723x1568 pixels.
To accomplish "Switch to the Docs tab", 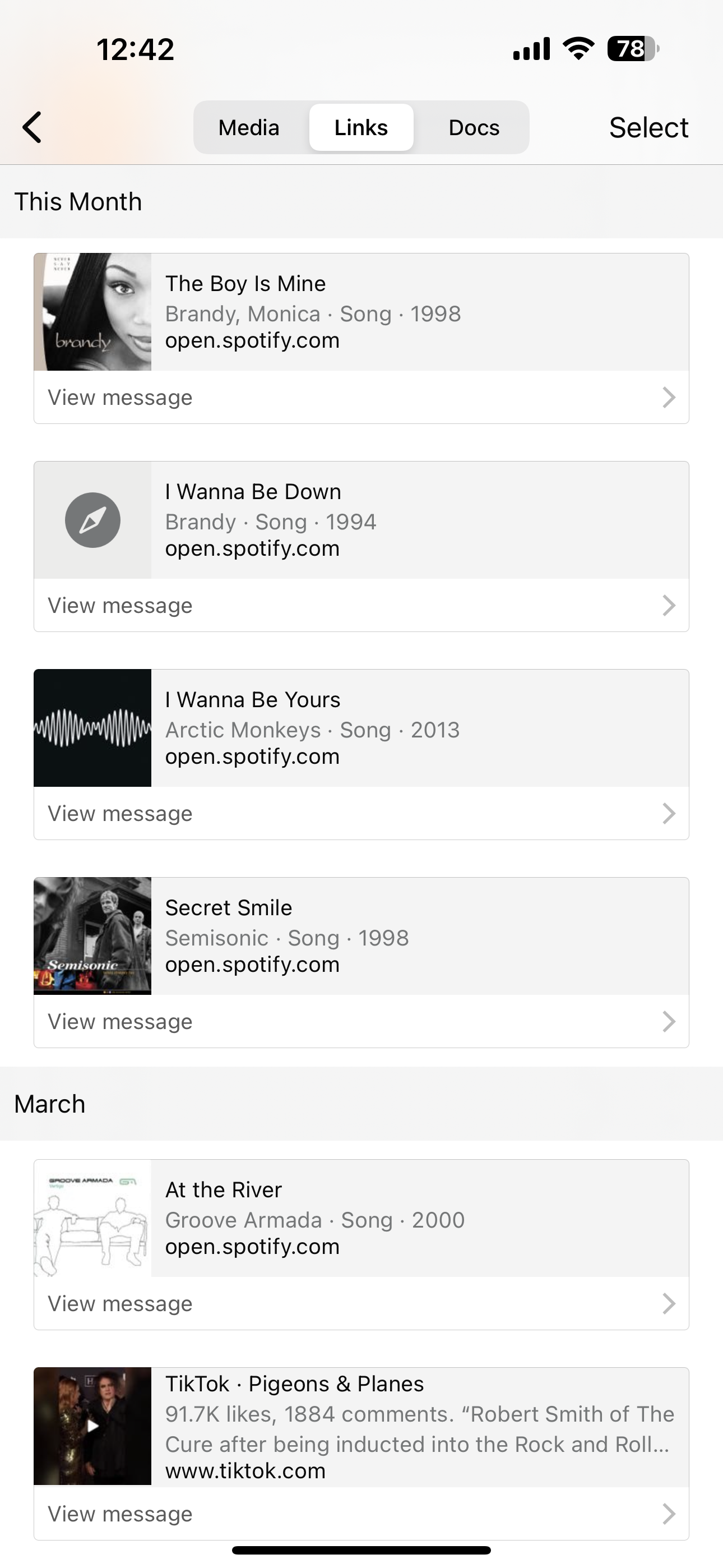I will pyautogui.click(x=474, y=127).
